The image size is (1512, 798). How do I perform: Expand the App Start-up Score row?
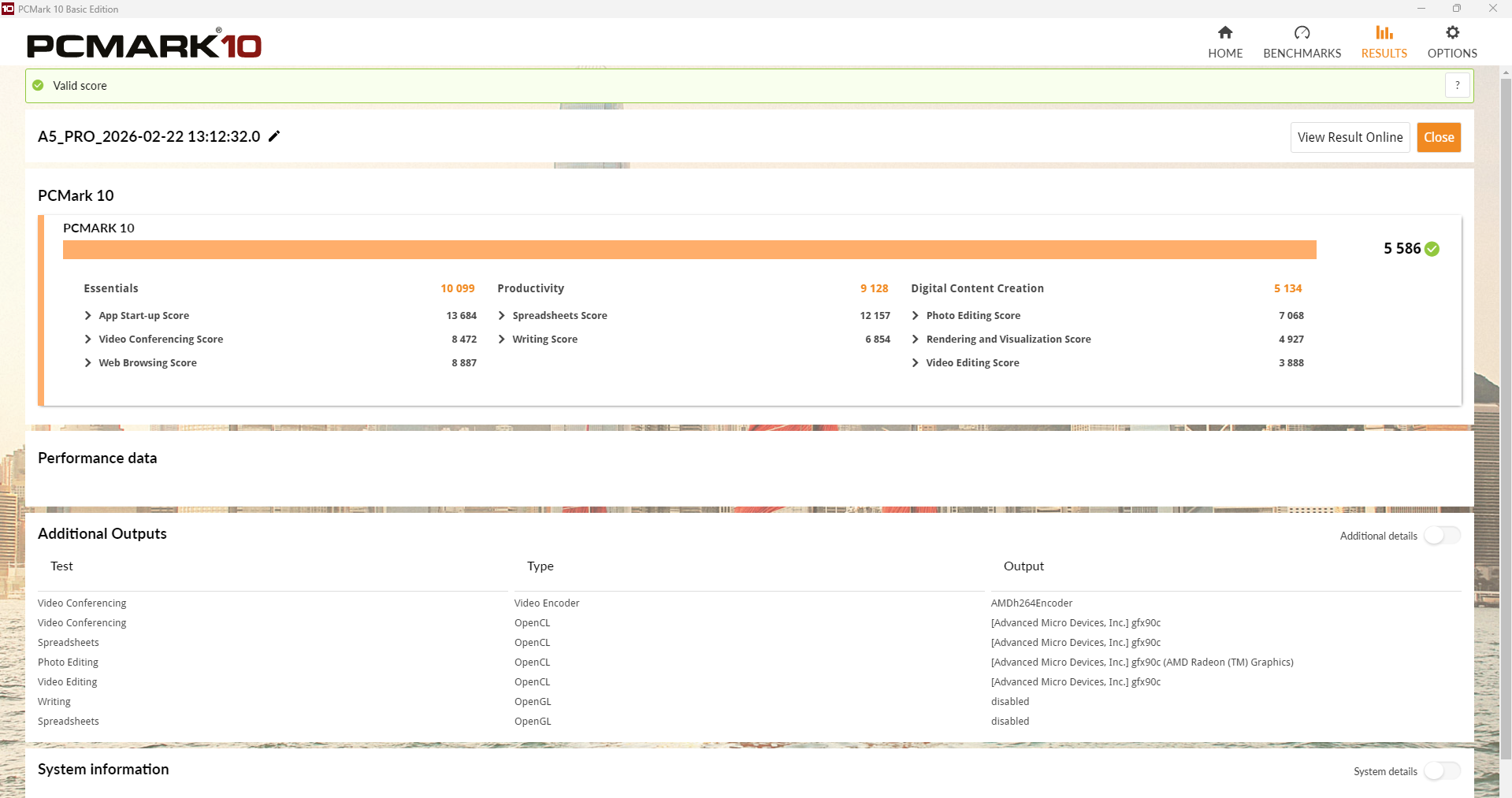88,316
